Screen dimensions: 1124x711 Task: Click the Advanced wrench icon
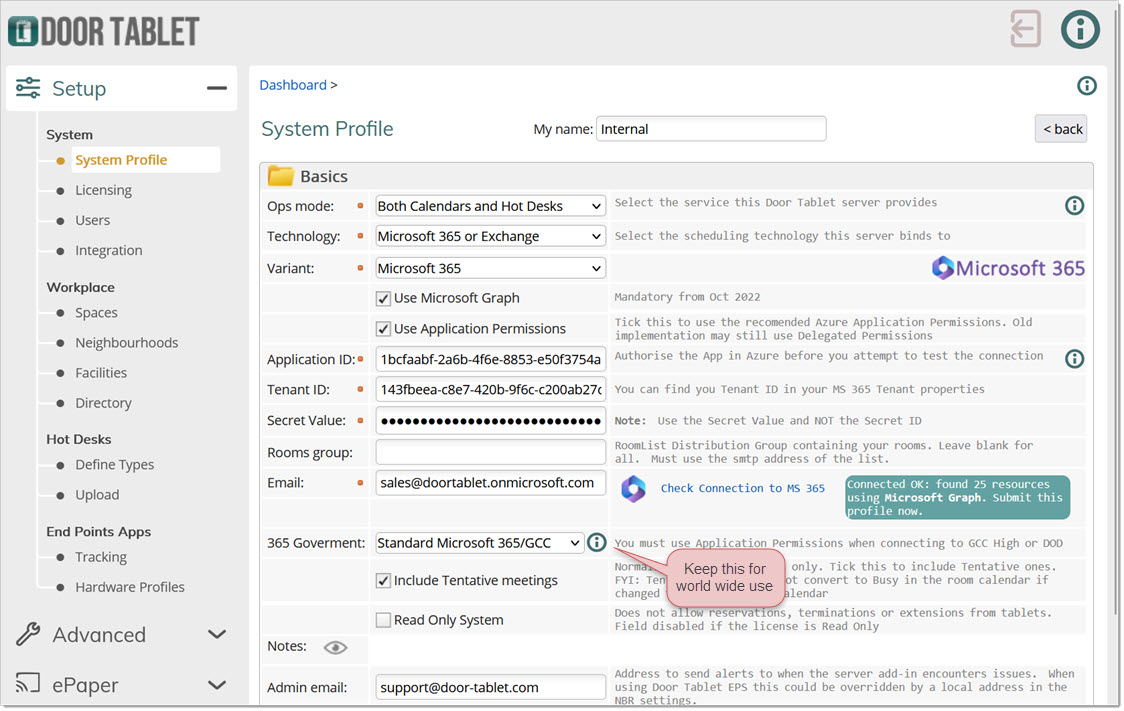coord(28,634)
